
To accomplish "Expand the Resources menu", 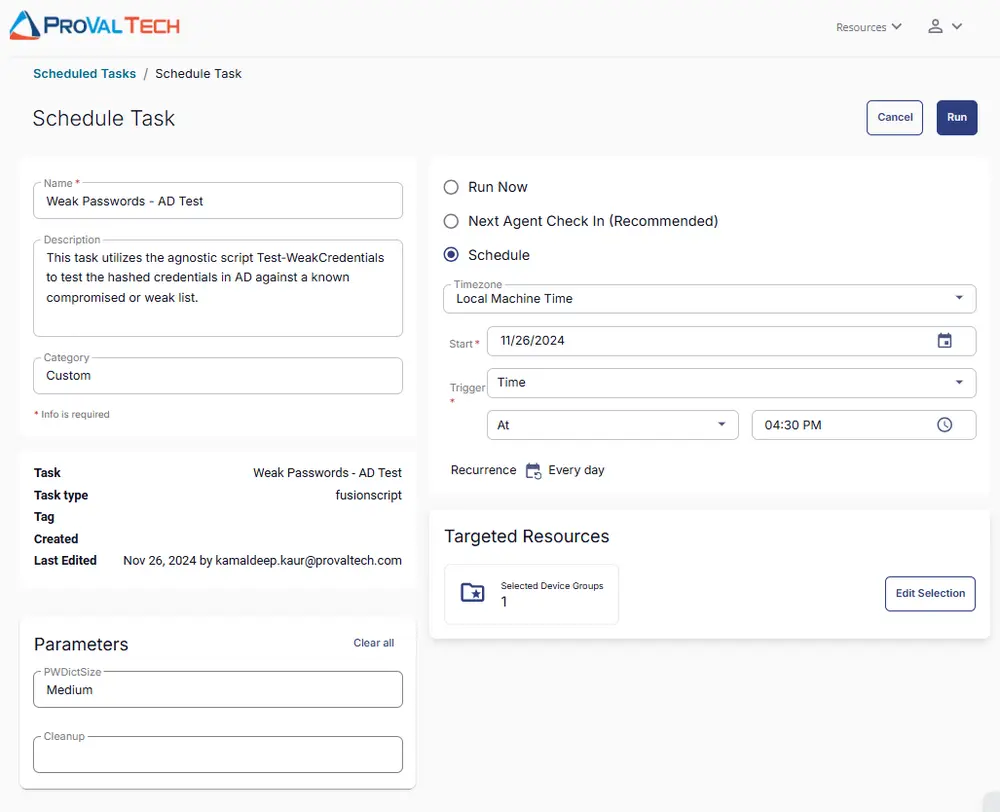I will click(869, 27).
